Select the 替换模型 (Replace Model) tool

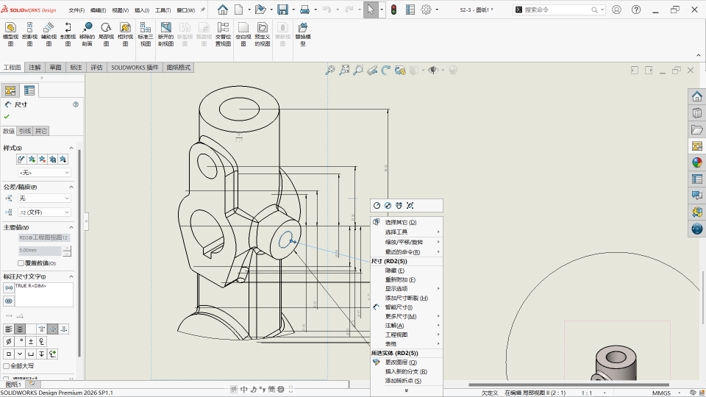[x=303, y=34]
